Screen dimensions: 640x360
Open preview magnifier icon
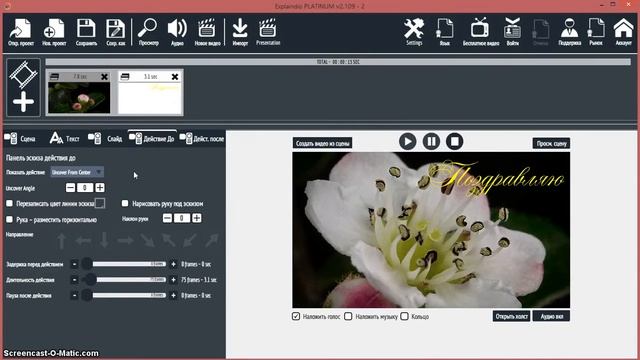click(x=148, y=32)
